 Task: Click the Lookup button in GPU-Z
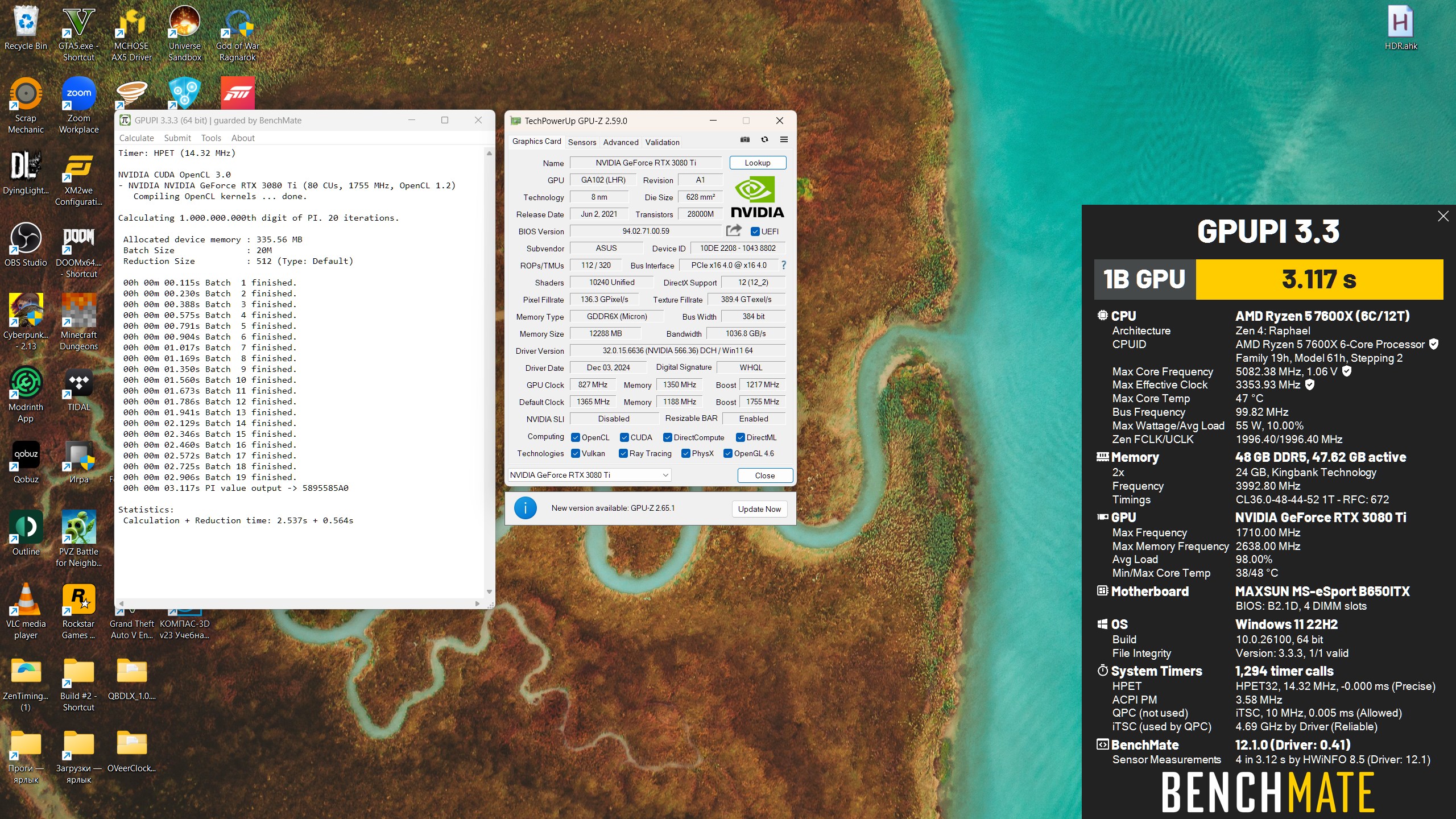(x=758, y=163)
